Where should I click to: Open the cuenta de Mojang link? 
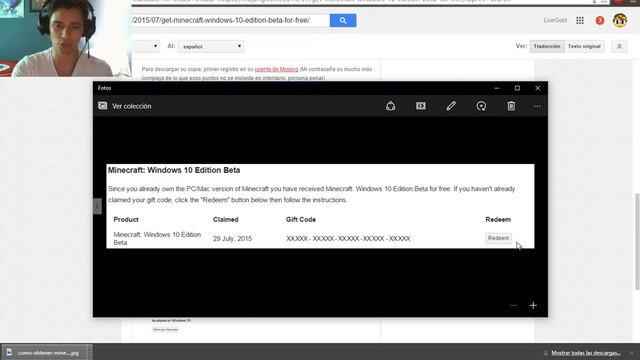pos(276,69)
